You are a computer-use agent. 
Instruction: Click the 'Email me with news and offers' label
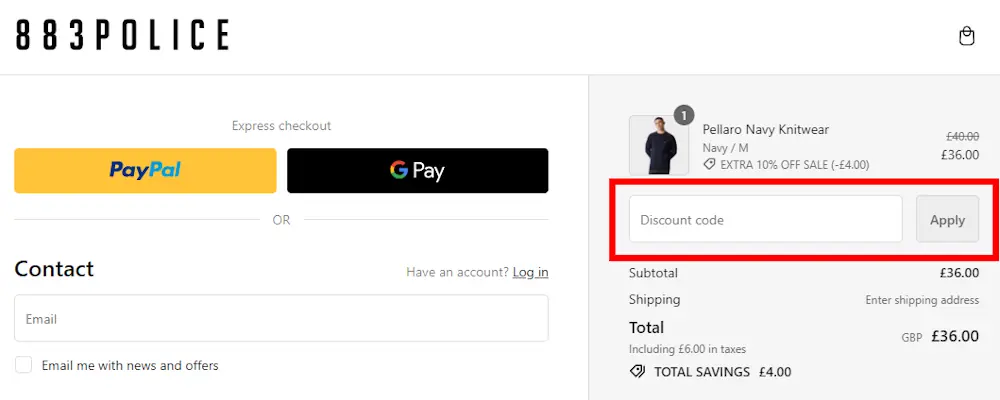130,366
